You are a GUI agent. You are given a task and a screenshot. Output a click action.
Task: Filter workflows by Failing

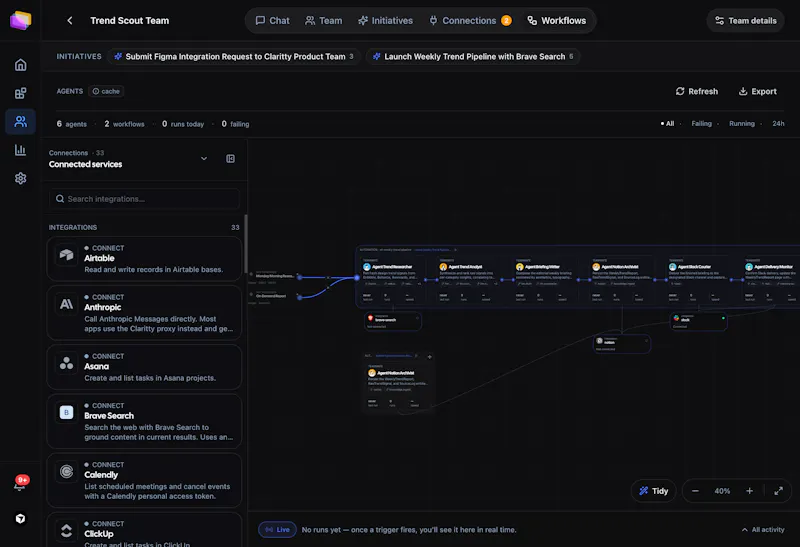[x=702, y=123]
